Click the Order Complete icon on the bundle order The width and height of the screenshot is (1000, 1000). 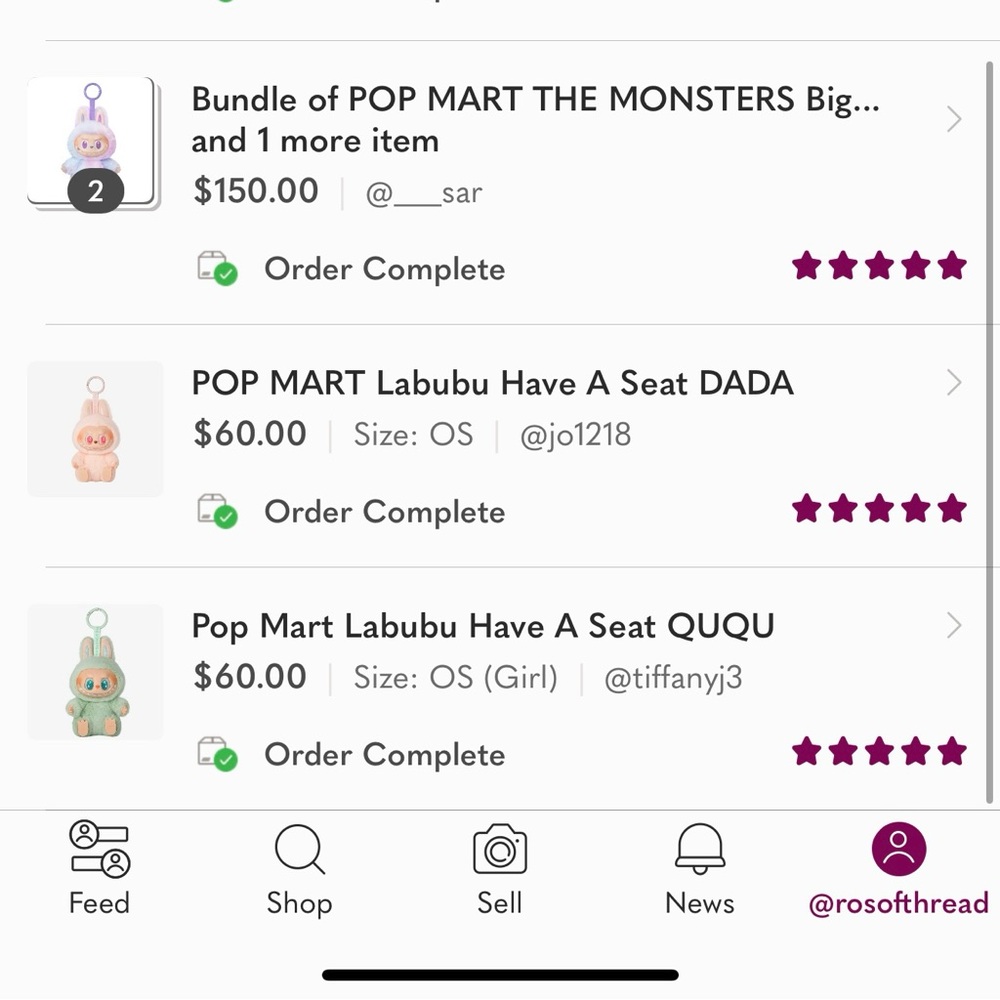(x=217, y=268)
